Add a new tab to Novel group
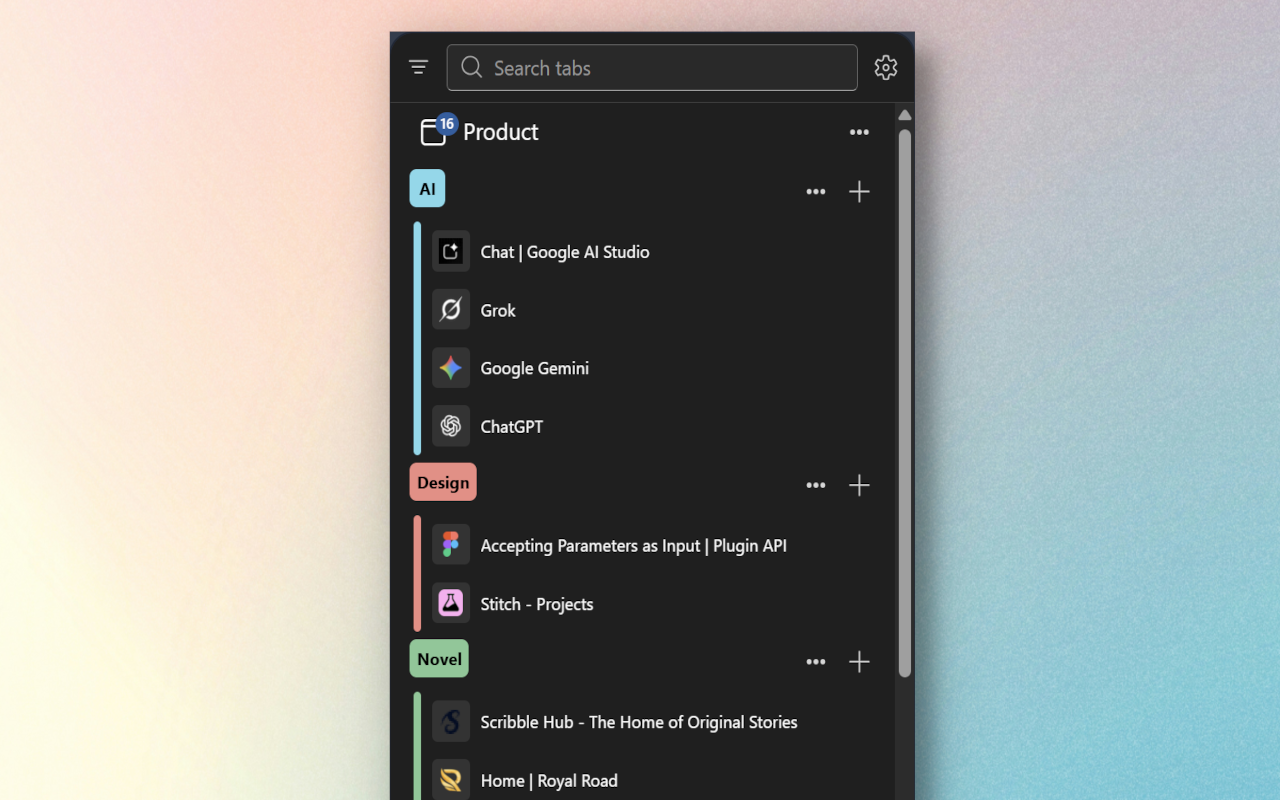This screenshot has width=1280, height=800. tap(859, 662)
